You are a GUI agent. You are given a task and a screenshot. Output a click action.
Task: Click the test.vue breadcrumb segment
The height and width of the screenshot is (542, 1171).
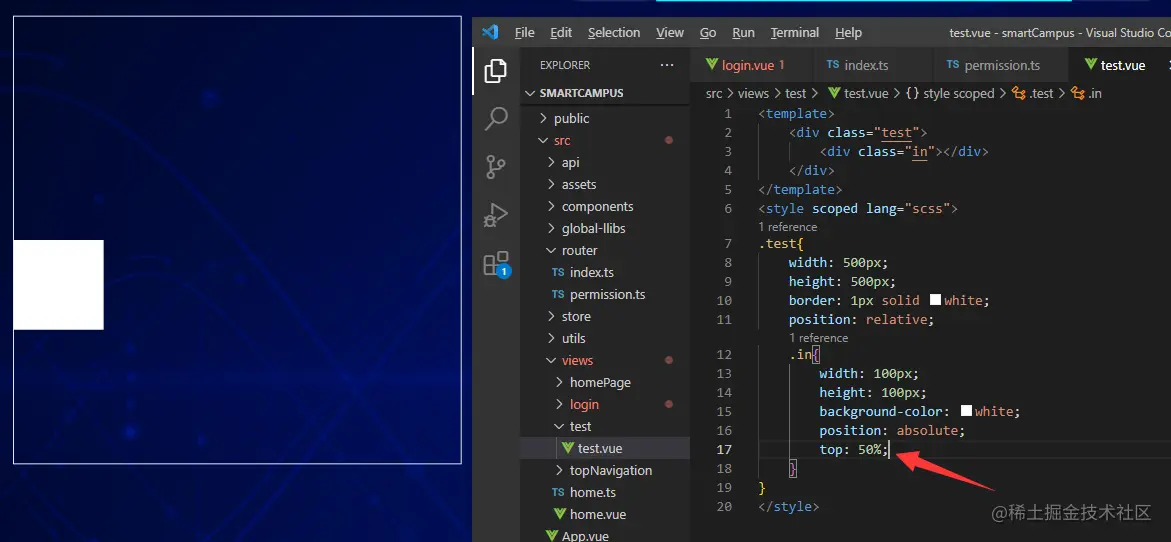click(859, 93)
